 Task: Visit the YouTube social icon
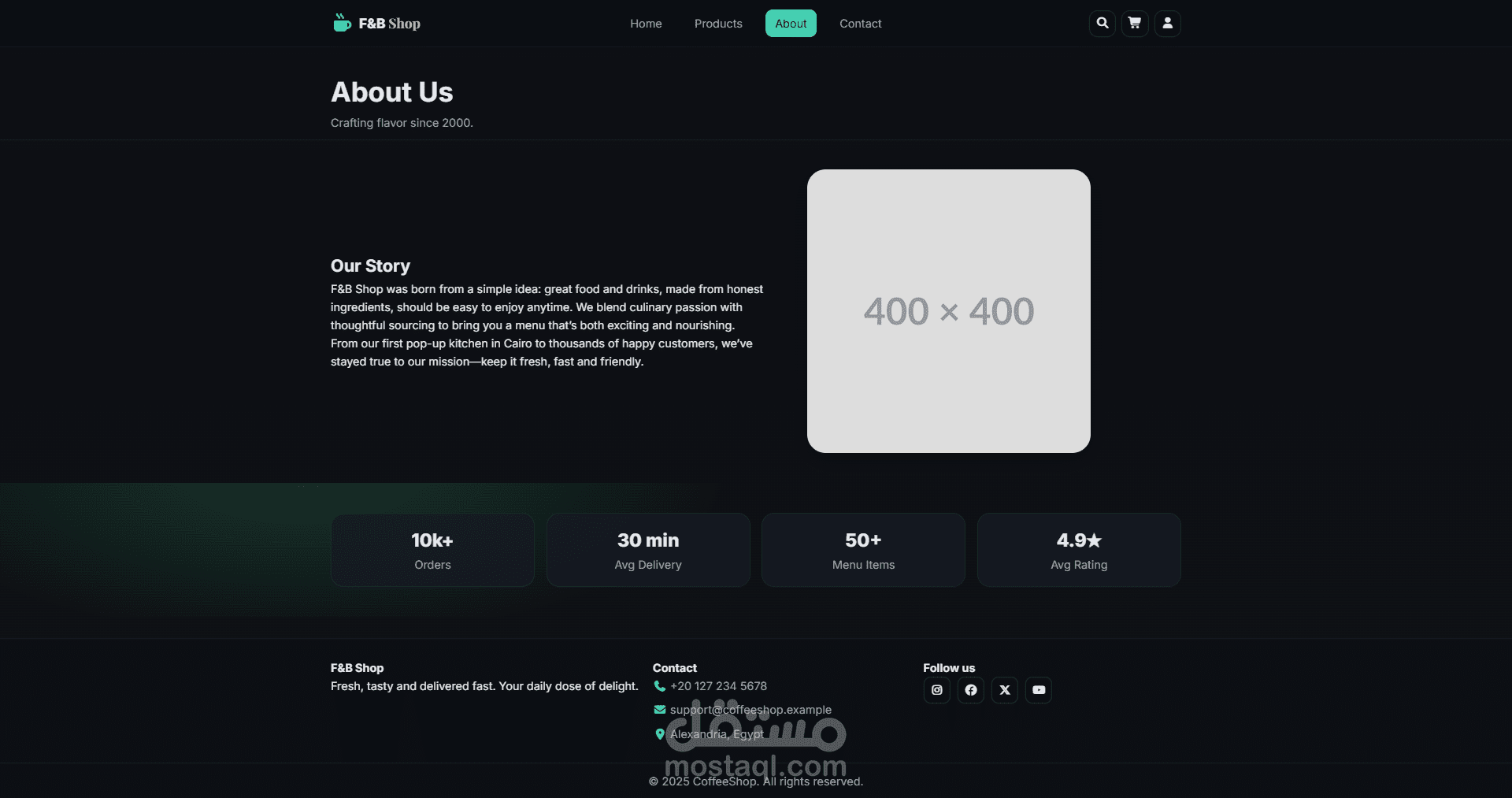pyautogui.click(x=1039, y=690)
